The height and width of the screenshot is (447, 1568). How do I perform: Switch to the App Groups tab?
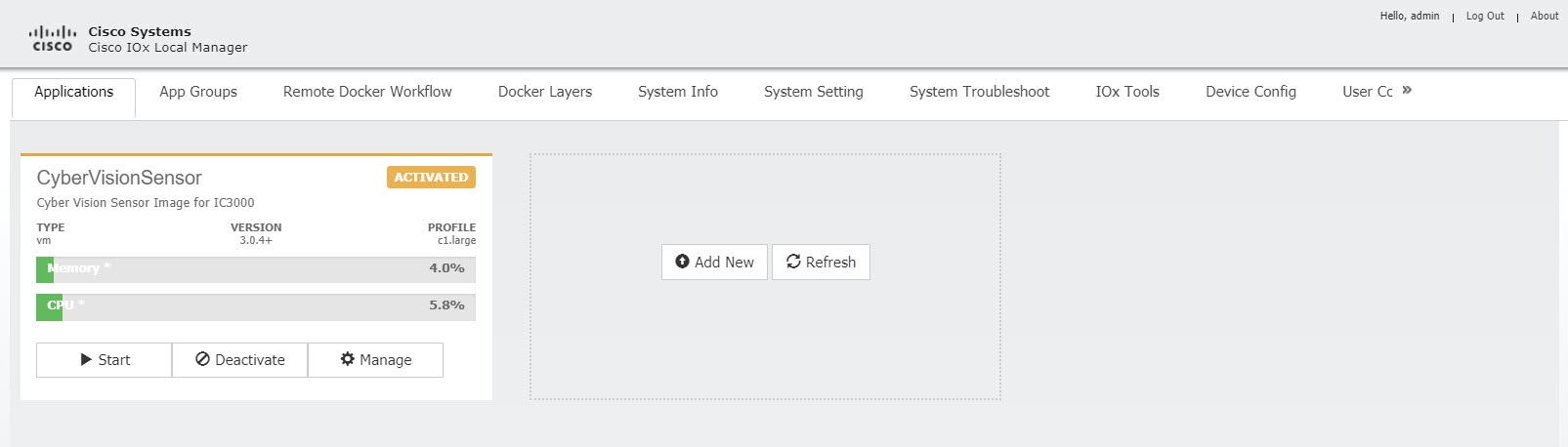(198, 92)
